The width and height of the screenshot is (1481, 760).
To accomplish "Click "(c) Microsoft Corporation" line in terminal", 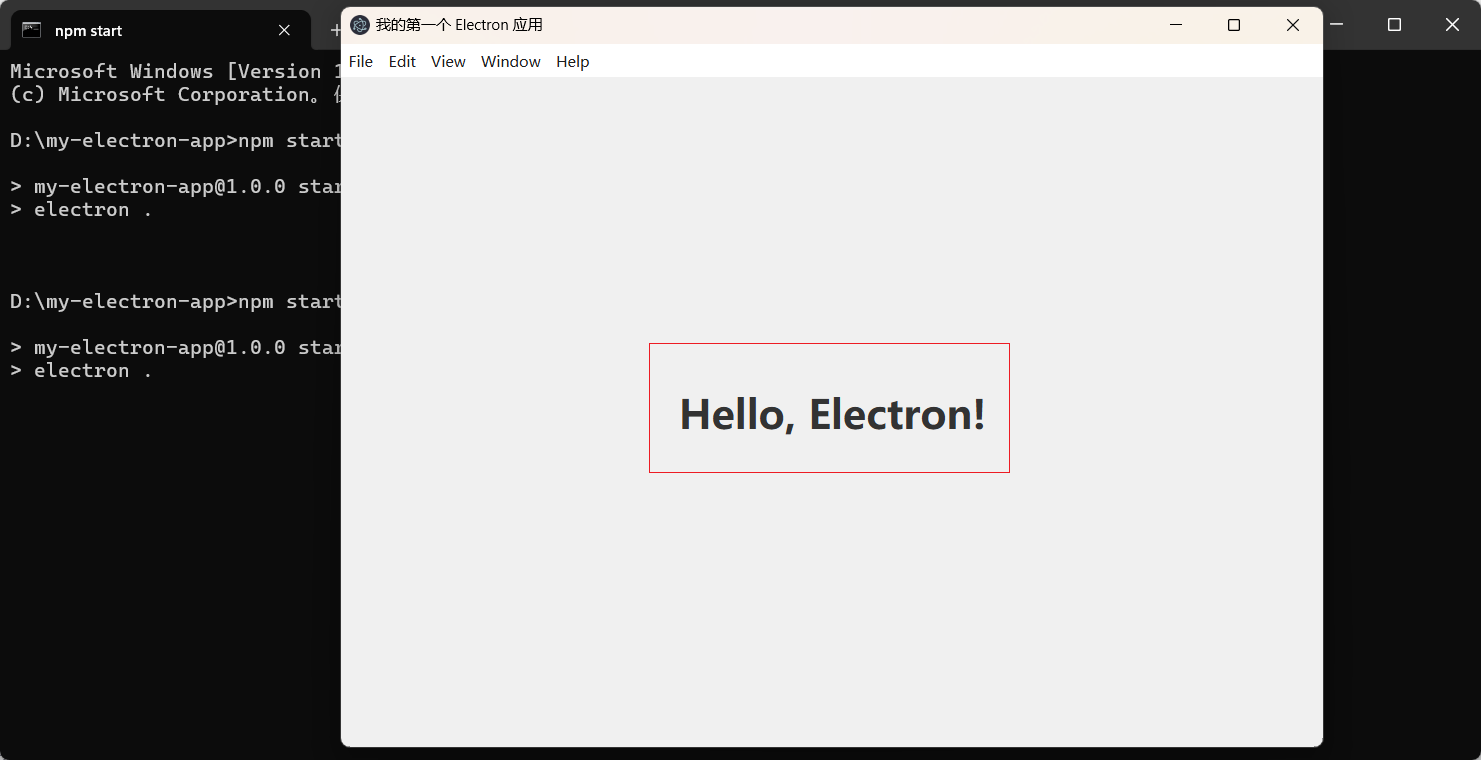I will [175, 94].
